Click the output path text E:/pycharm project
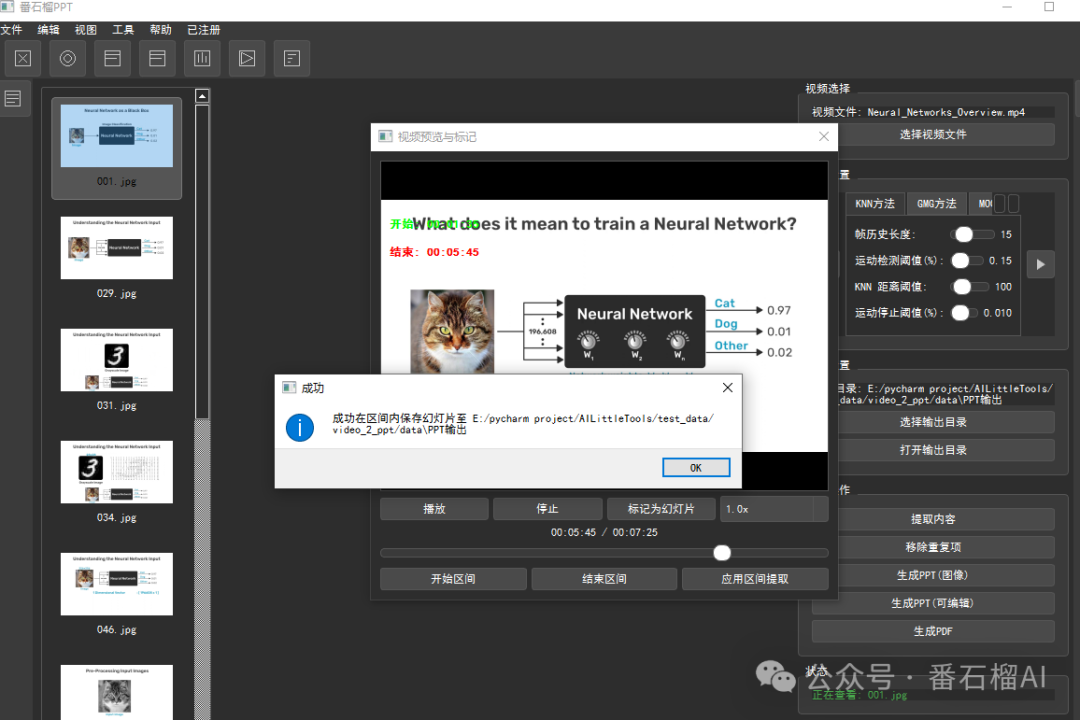This screenshot has width=1080, height=720. [945, 394]
